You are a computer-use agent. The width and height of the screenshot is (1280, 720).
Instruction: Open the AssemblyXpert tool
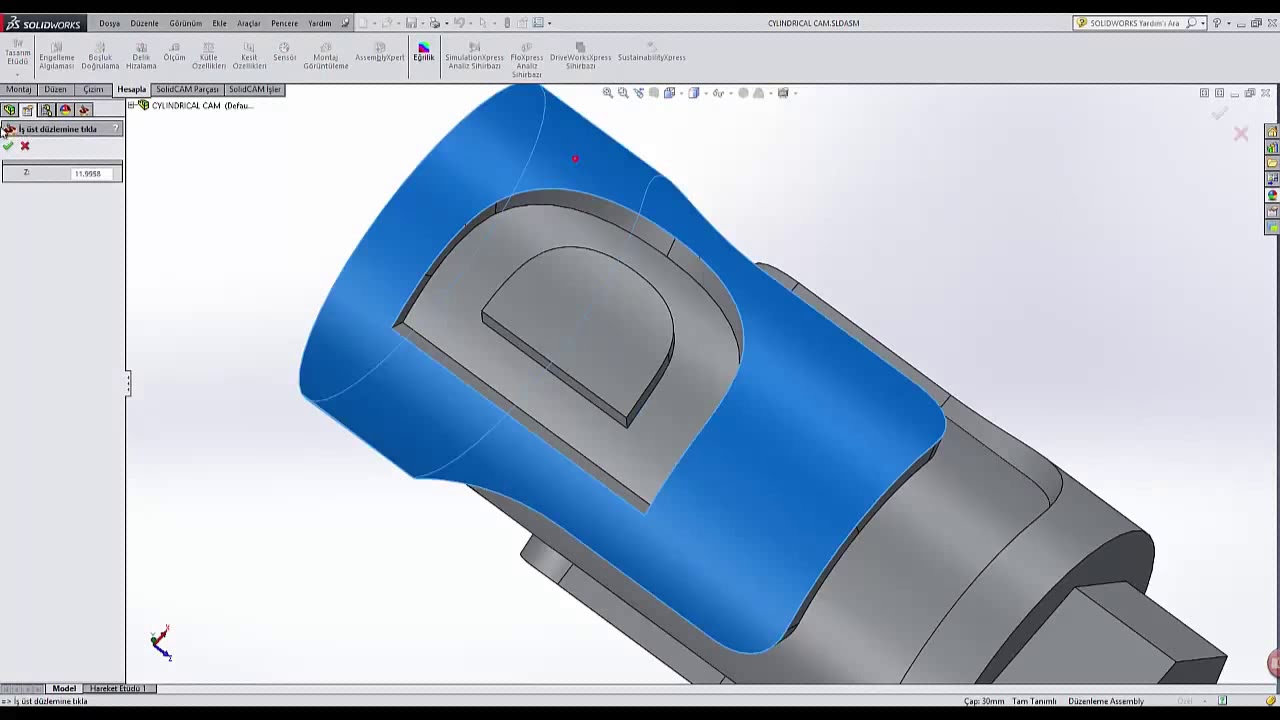click(x=380, y=52)
